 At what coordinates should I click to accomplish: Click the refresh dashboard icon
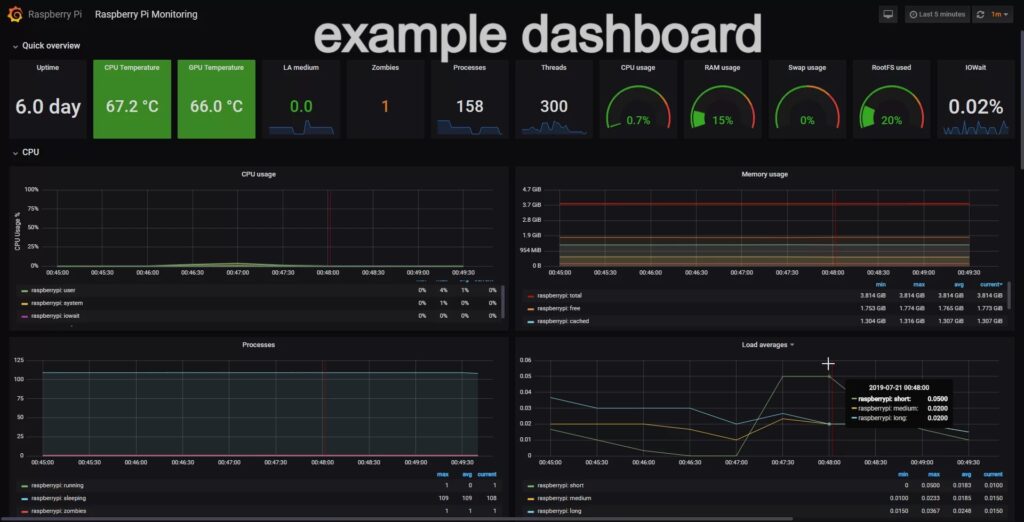coord(980,14)
